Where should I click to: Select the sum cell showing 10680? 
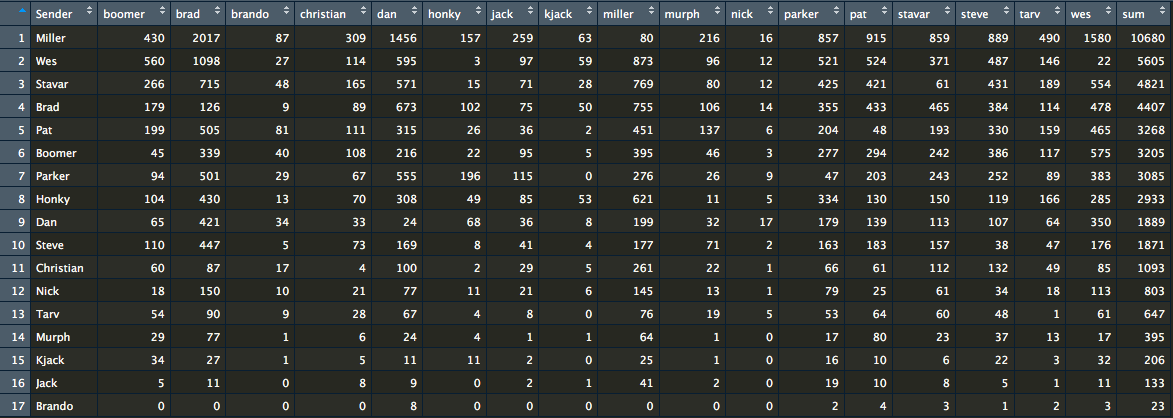coord(1145,38)
